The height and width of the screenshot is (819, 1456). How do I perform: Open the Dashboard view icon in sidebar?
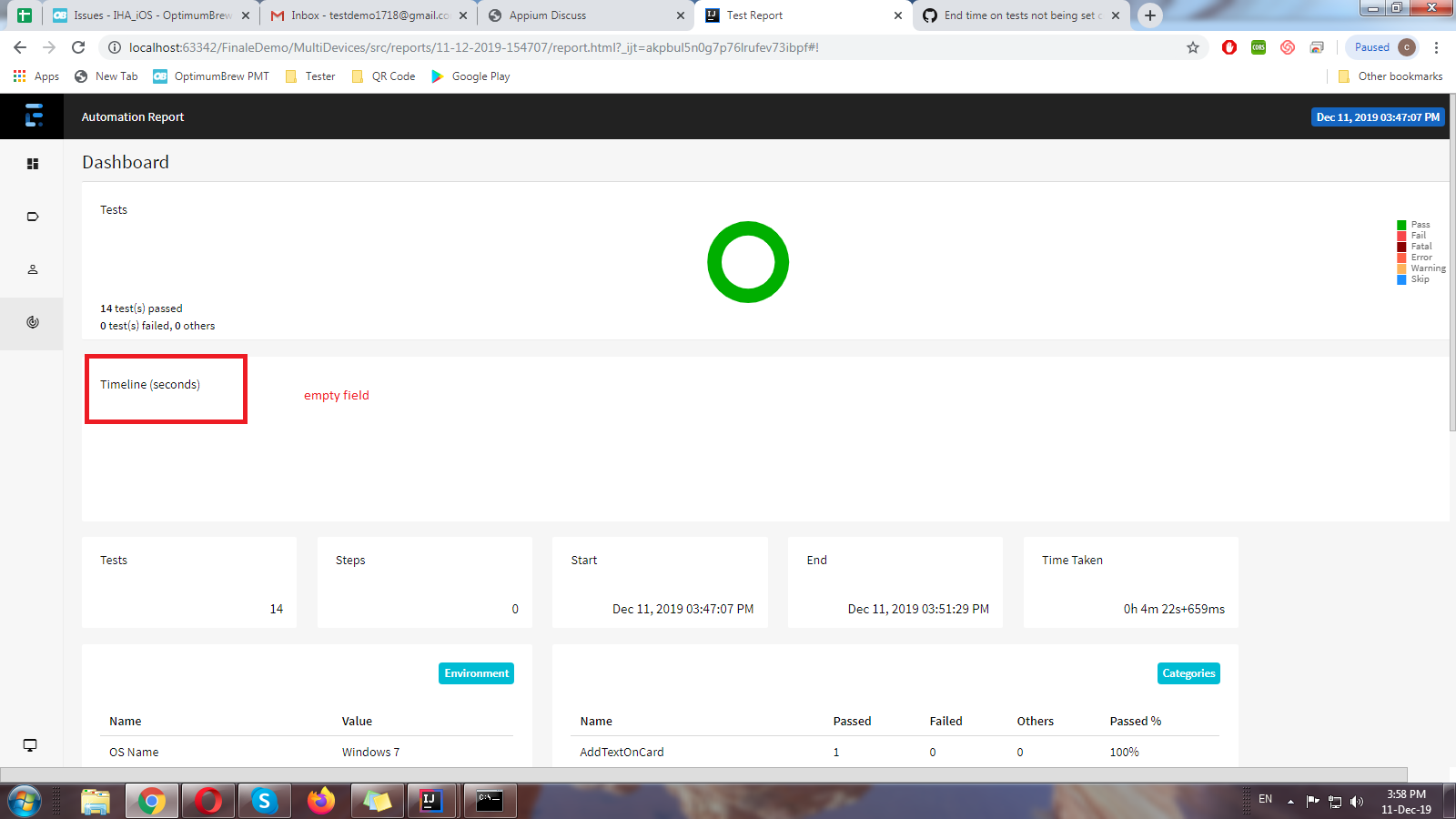(33, 164)
